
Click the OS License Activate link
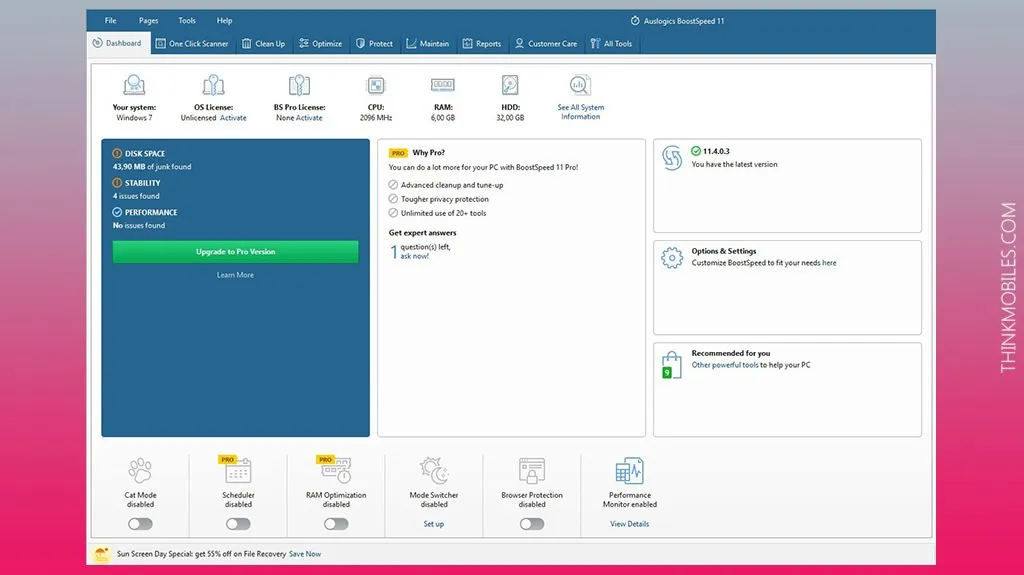pyautogui.click(x=233, y=118)
